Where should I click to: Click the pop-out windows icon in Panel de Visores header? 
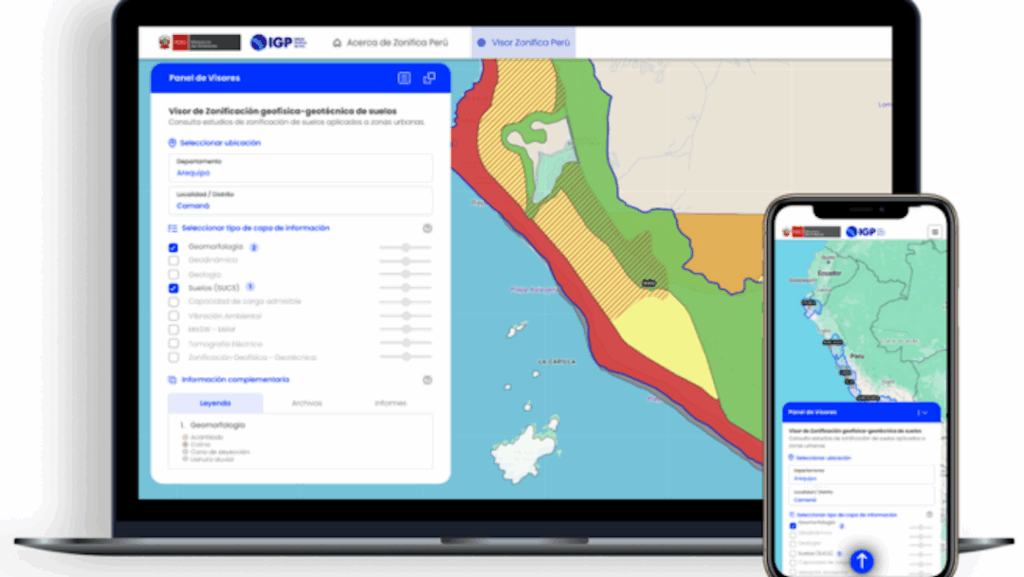point(429,78)
